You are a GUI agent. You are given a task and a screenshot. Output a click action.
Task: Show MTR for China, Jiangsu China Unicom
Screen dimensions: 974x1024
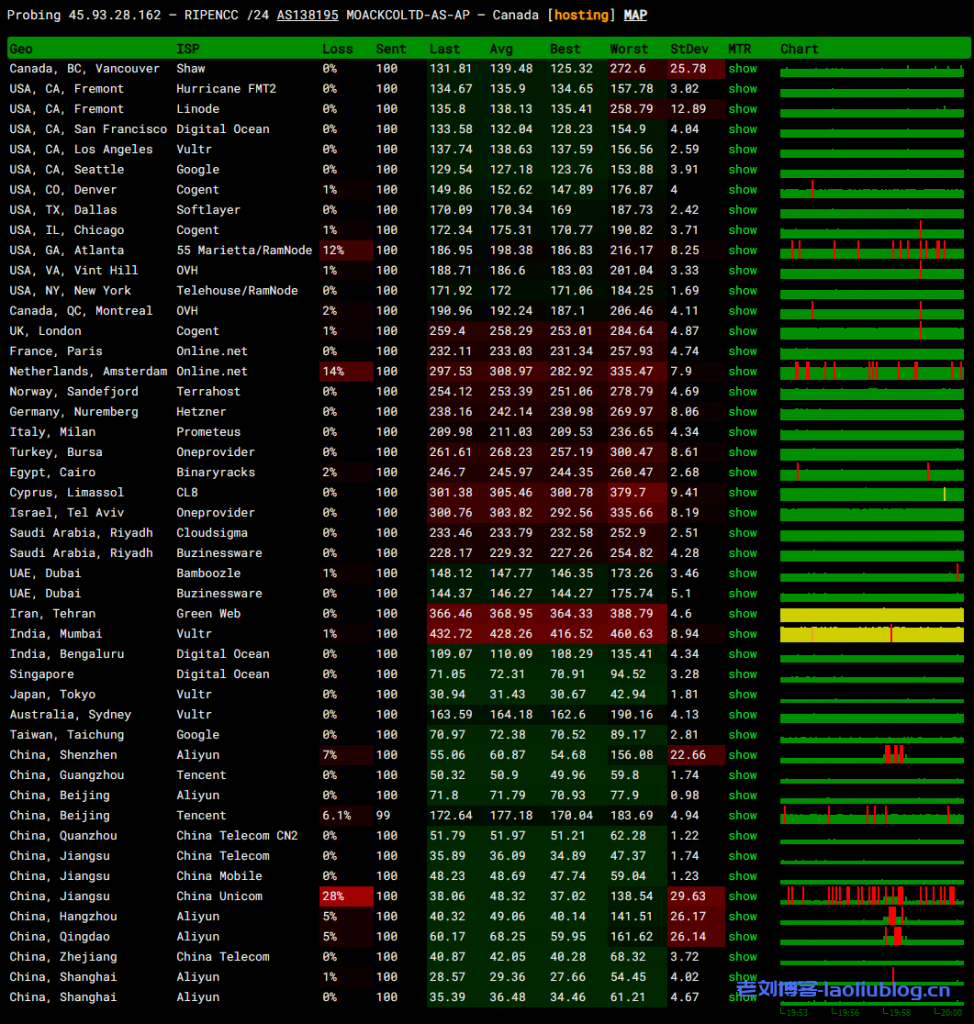[742, 896]
